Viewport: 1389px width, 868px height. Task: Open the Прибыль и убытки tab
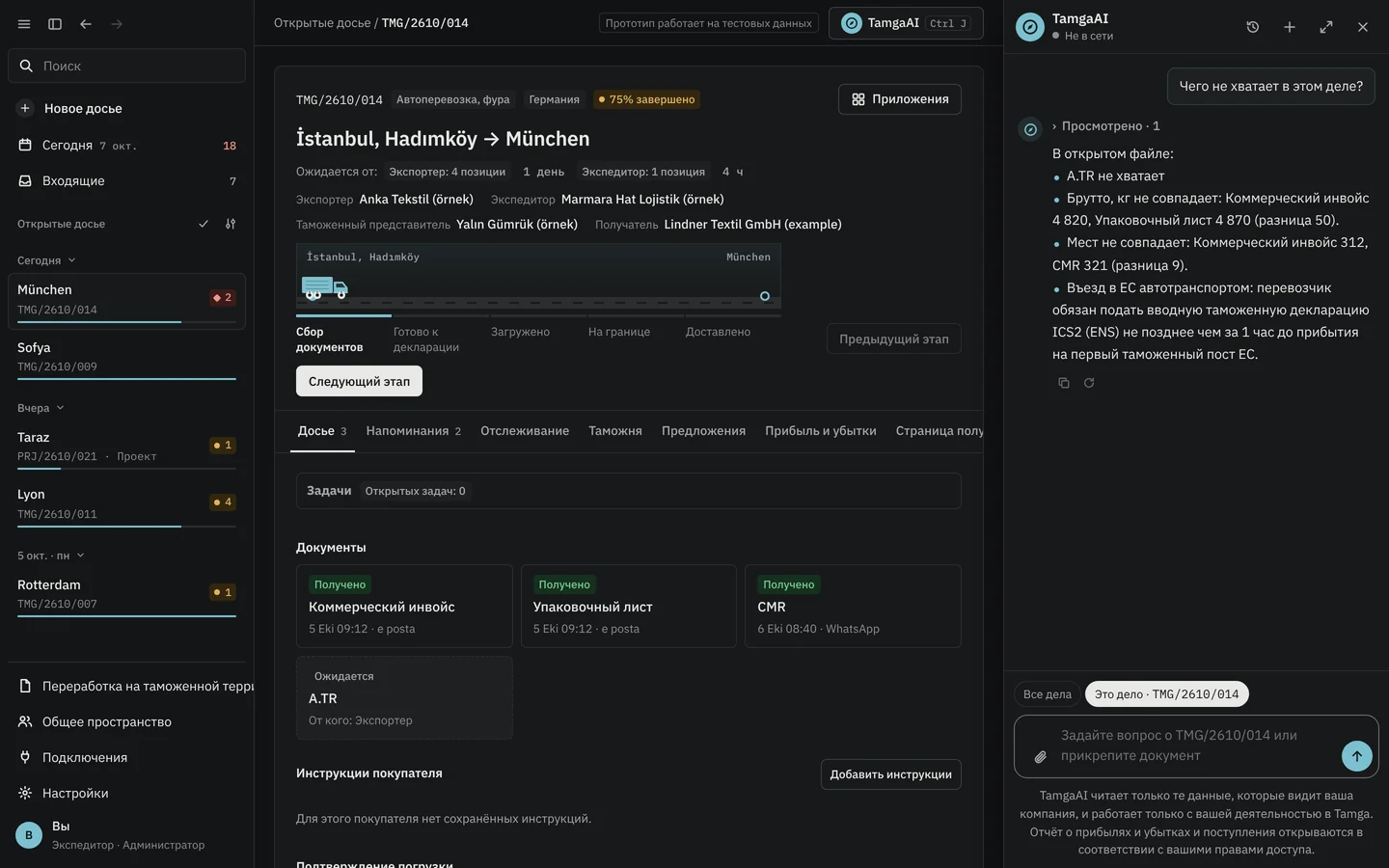tap(820, 431)
